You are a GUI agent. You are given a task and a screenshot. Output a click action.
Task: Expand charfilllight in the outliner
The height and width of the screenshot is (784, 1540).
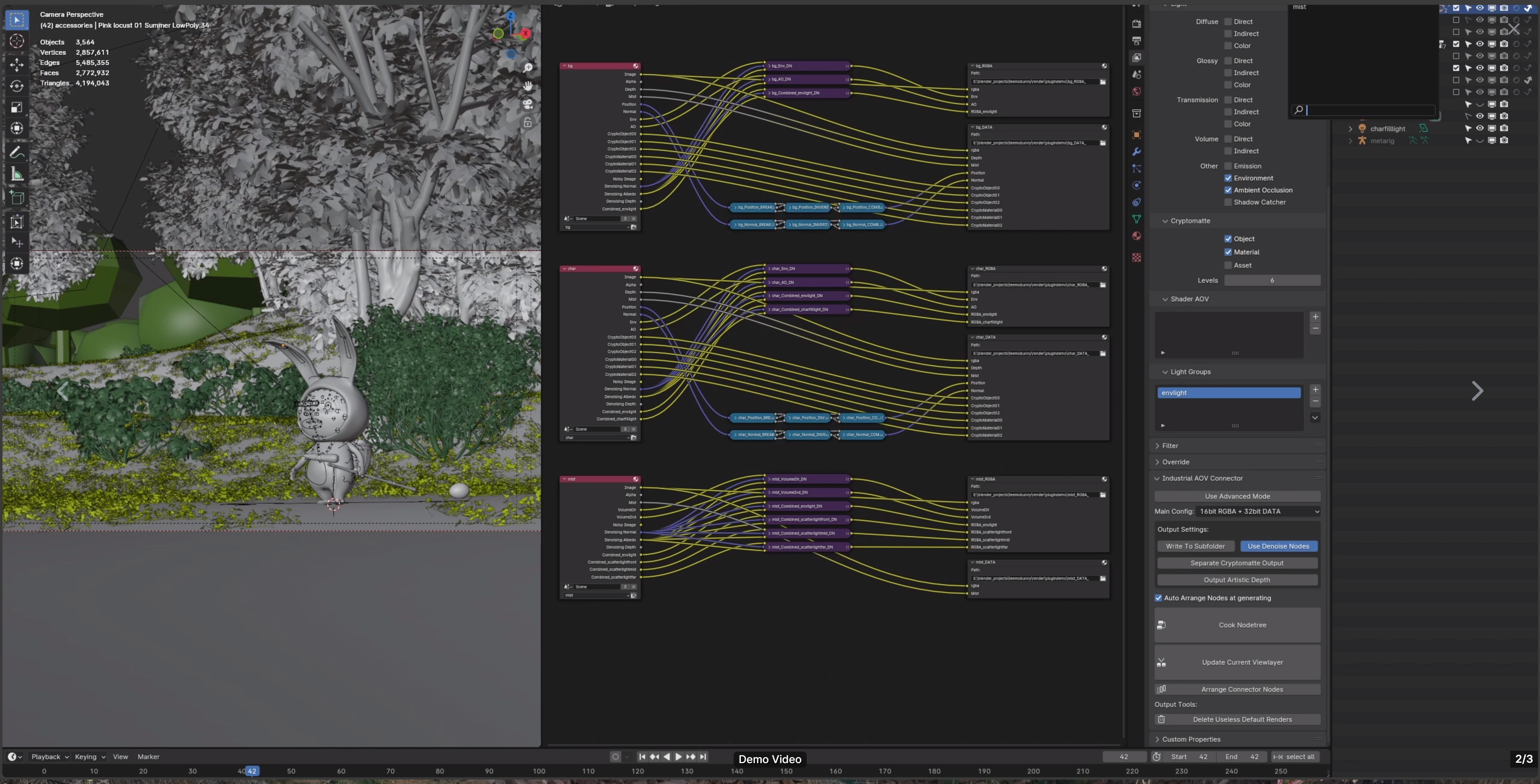1350,129
